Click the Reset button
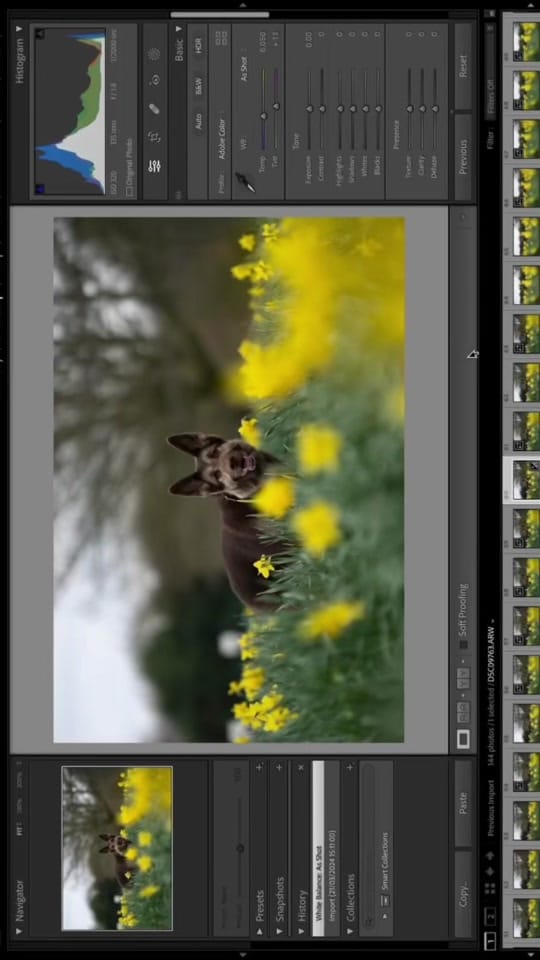 [x=463, y=67]
